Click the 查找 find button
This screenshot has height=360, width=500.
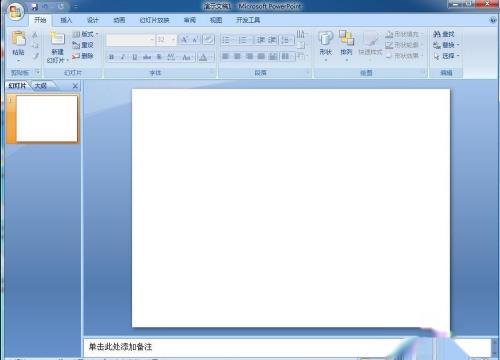pos(444,34)
